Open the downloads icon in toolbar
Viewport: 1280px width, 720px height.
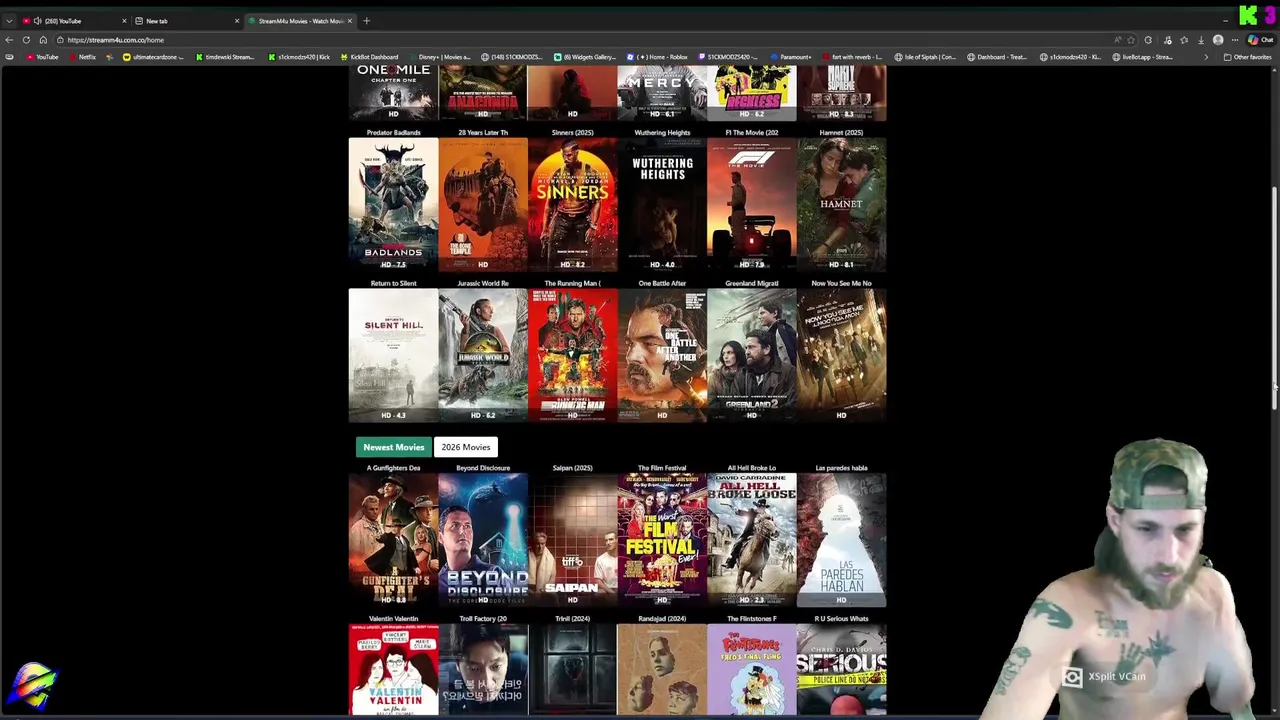tap(1200, 40)
